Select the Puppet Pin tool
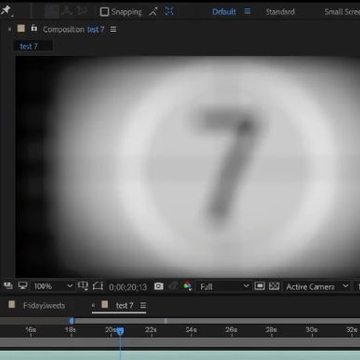This screenshot has height=360, width=360. [x=5, y=11]
